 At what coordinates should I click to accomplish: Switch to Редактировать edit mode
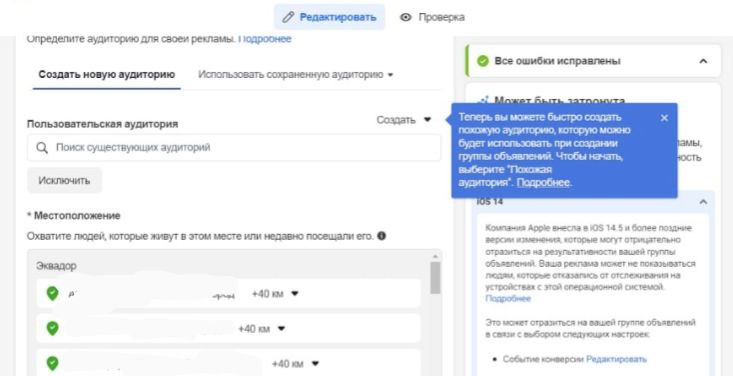329,17
